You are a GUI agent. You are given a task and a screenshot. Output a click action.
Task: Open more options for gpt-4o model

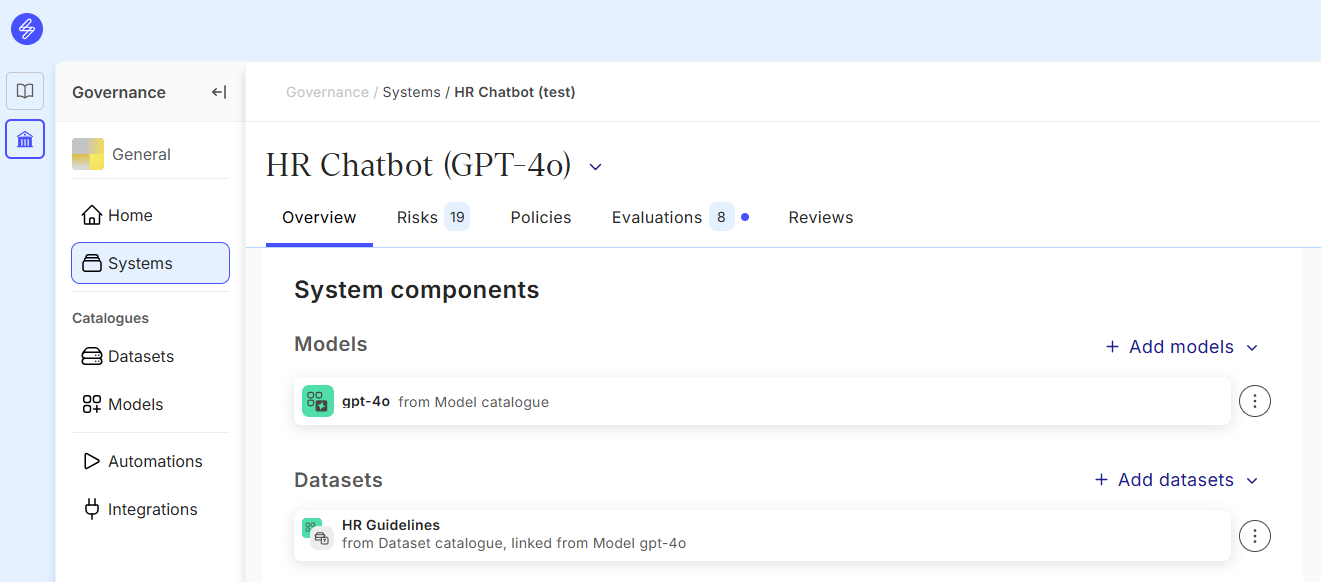1255,401
